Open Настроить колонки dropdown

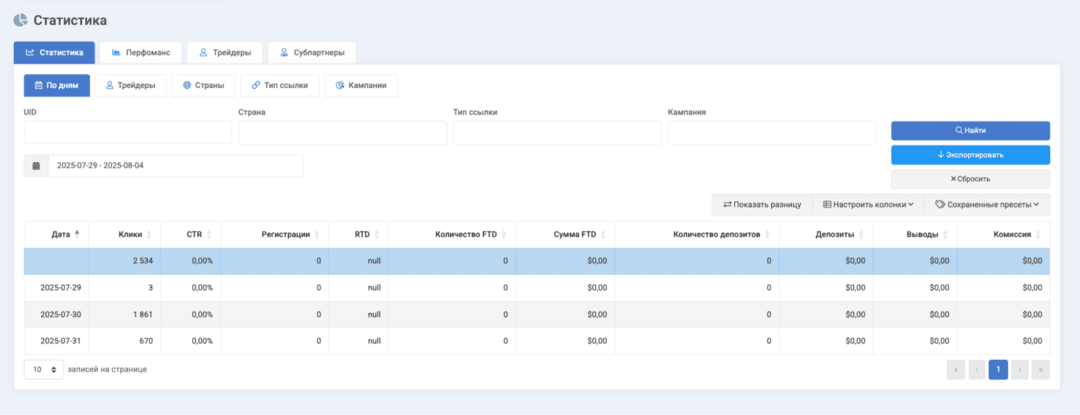tap(869, 204)
